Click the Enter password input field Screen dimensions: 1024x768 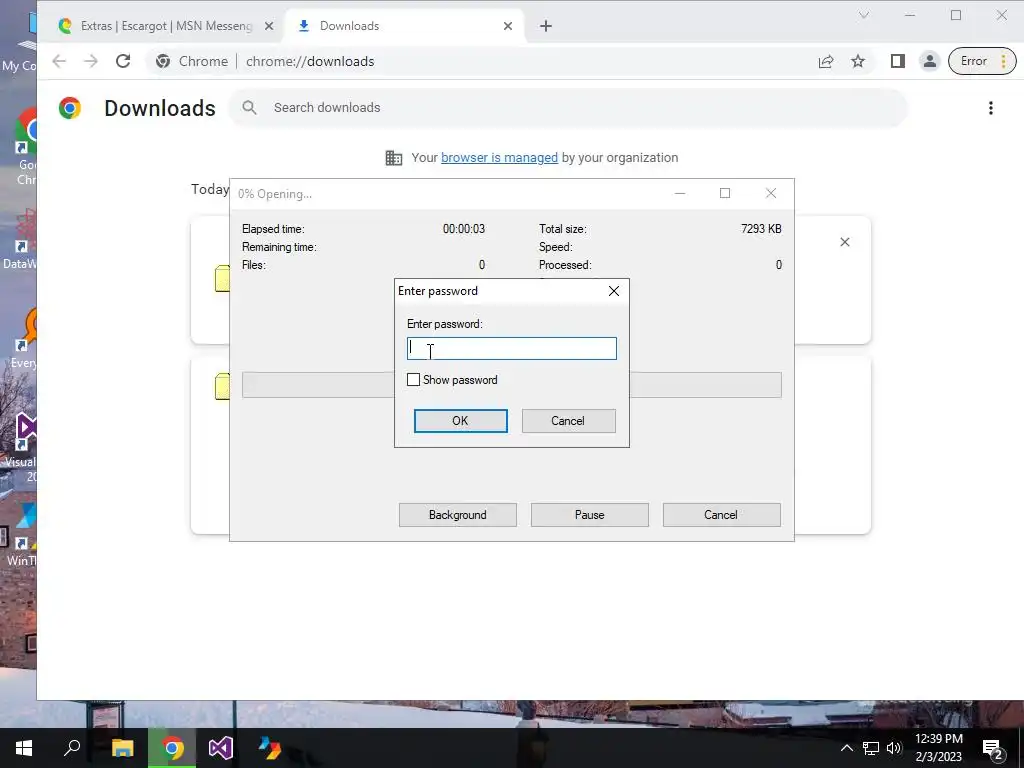click(x=511, y=349)
